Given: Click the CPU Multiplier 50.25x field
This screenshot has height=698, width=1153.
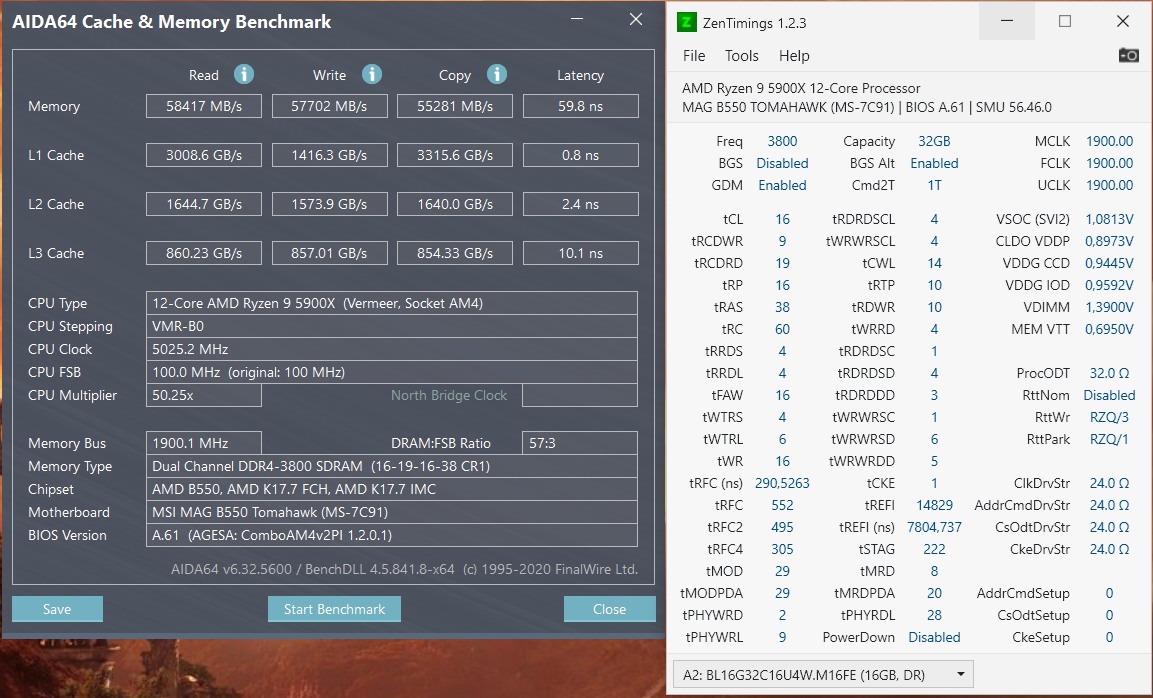Looking at the screenshot, I should pyautogui.click(x=204, y=395).
